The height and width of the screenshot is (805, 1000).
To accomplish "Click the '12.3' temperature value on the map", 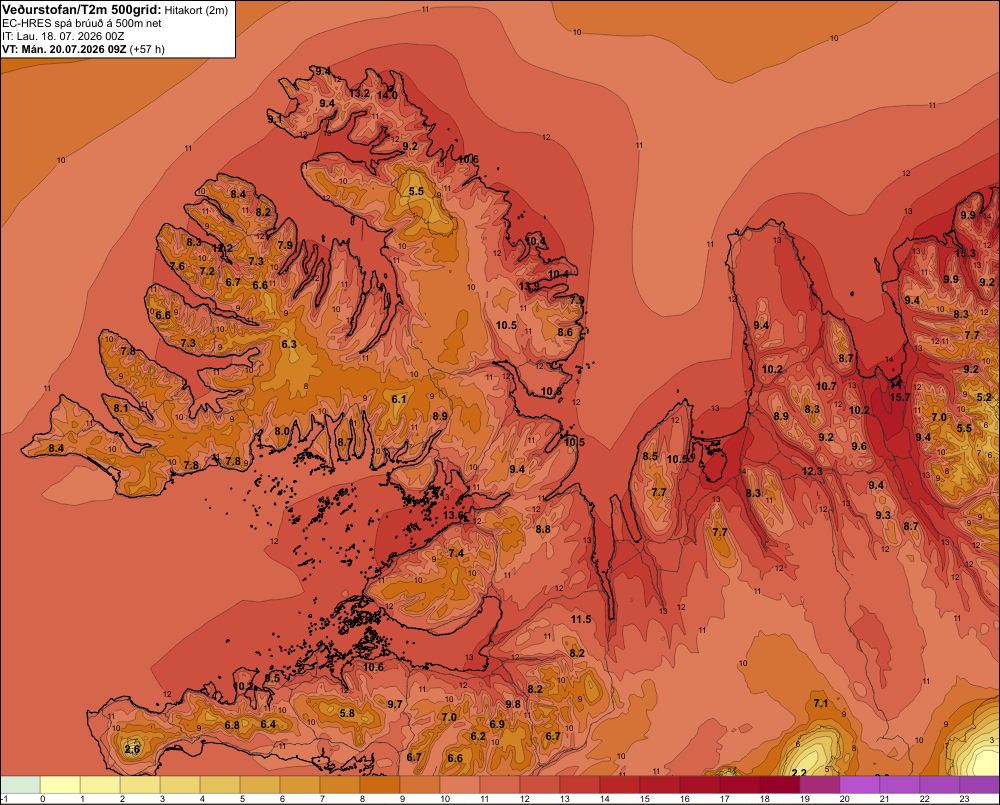I will (x=812, y=471).
